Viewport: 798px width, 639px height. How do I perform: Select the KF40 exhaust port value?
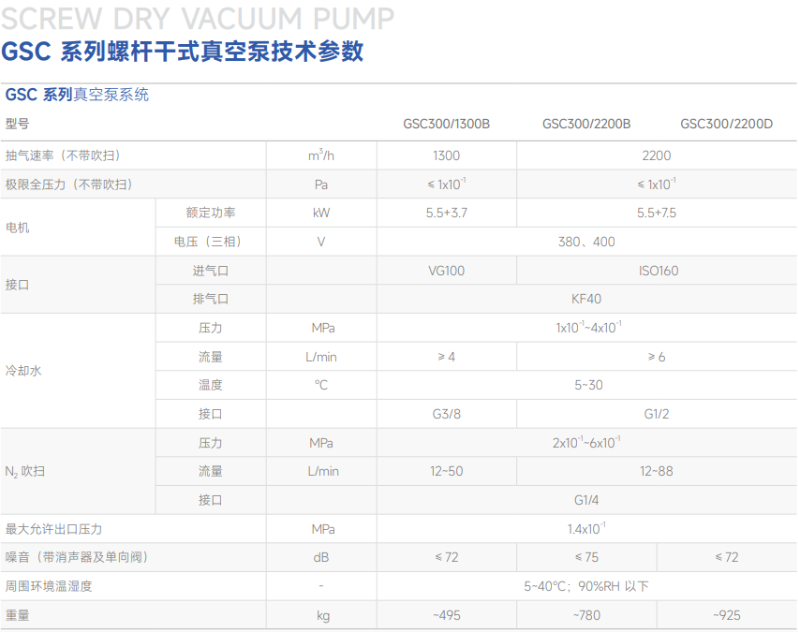tap(586, 299)
